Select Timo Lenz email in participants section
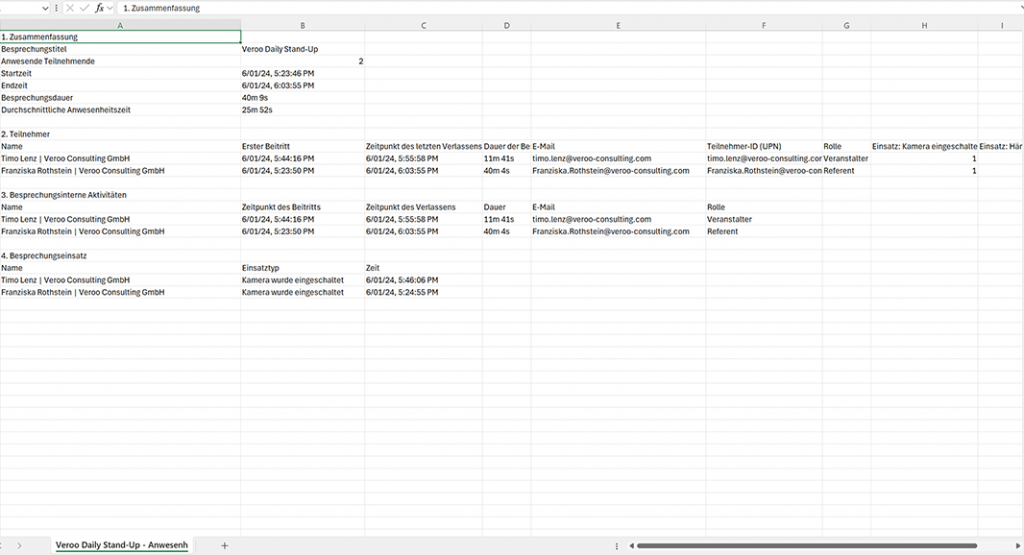The height and width of the screenshot is (555, 1024). [618, 159]
